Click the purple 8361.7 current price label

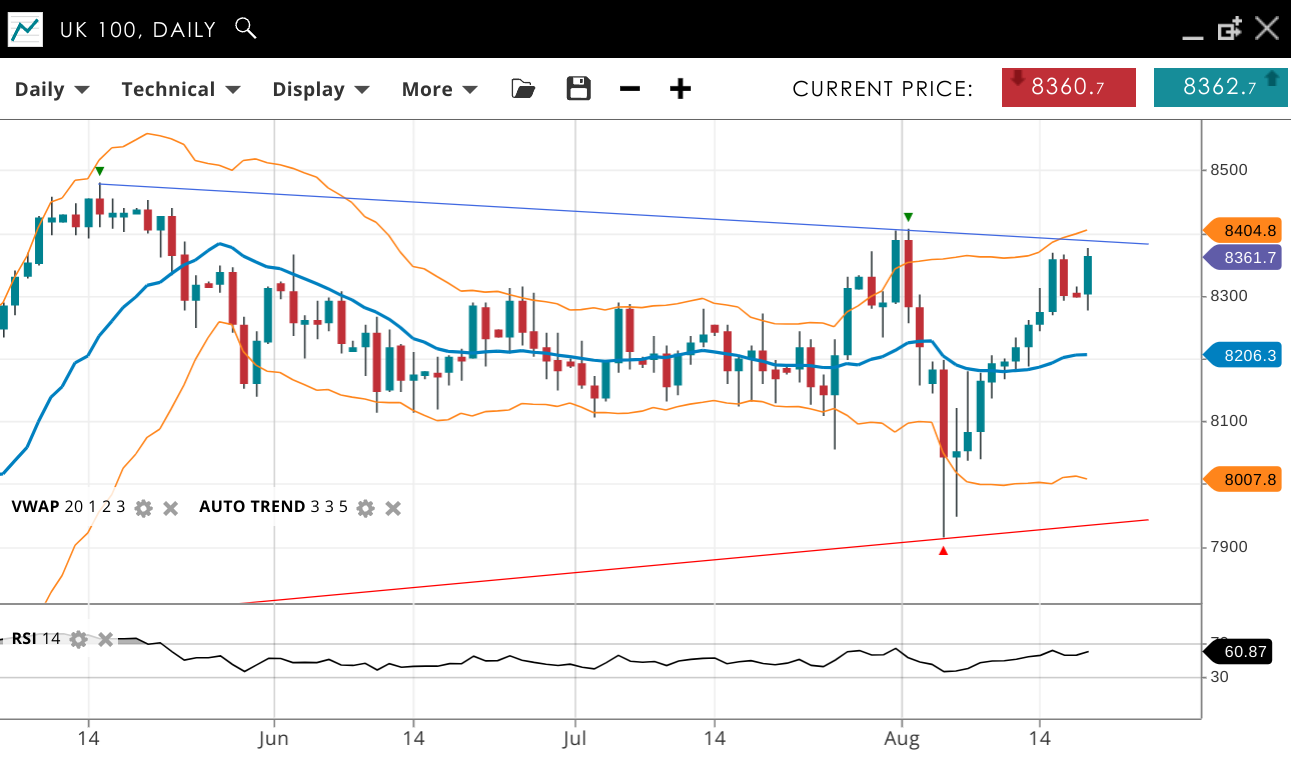[1244, 257]
